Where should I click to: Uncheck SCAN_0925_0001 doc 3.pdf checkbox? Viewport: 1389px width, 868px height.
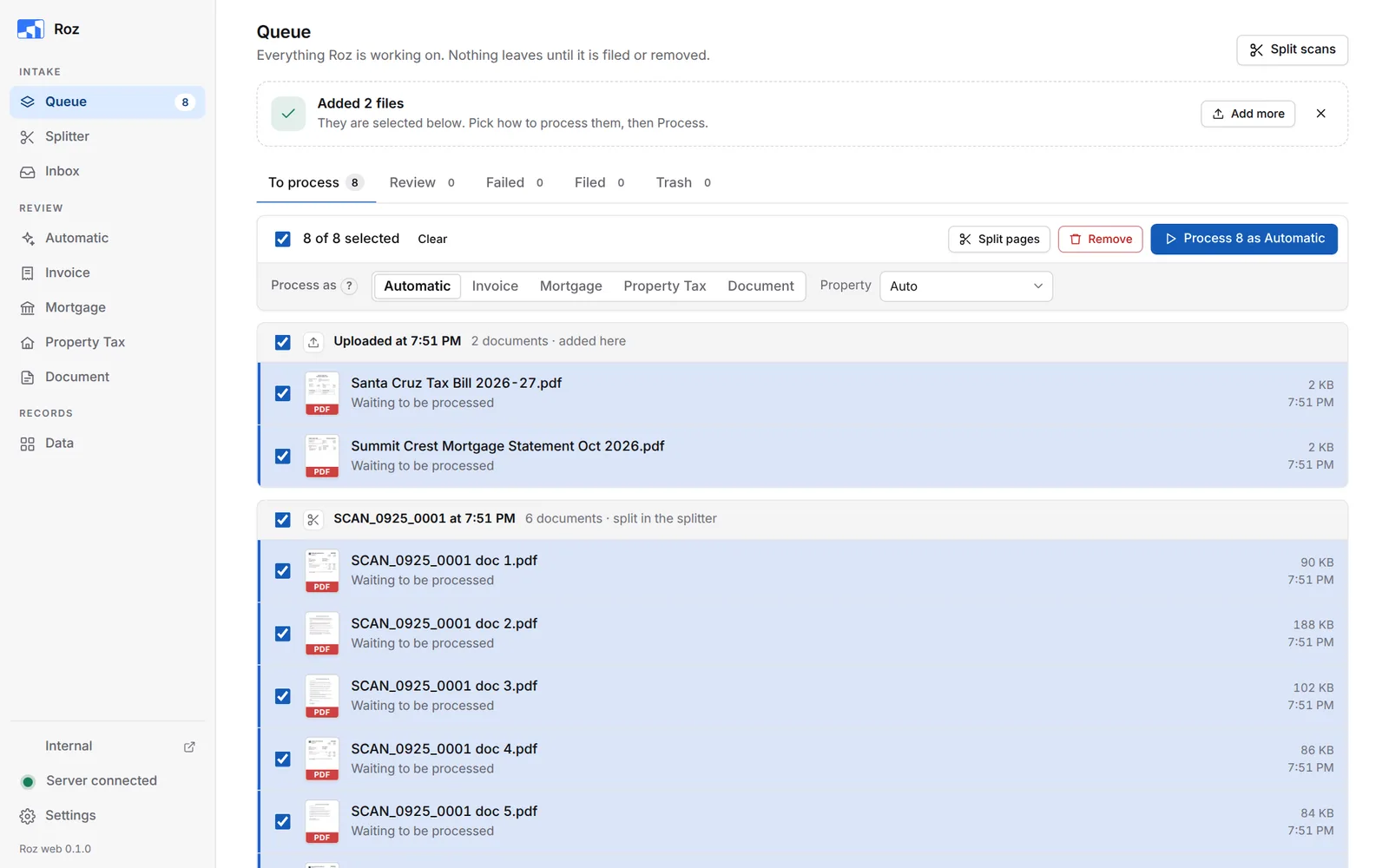coord(282,696)
